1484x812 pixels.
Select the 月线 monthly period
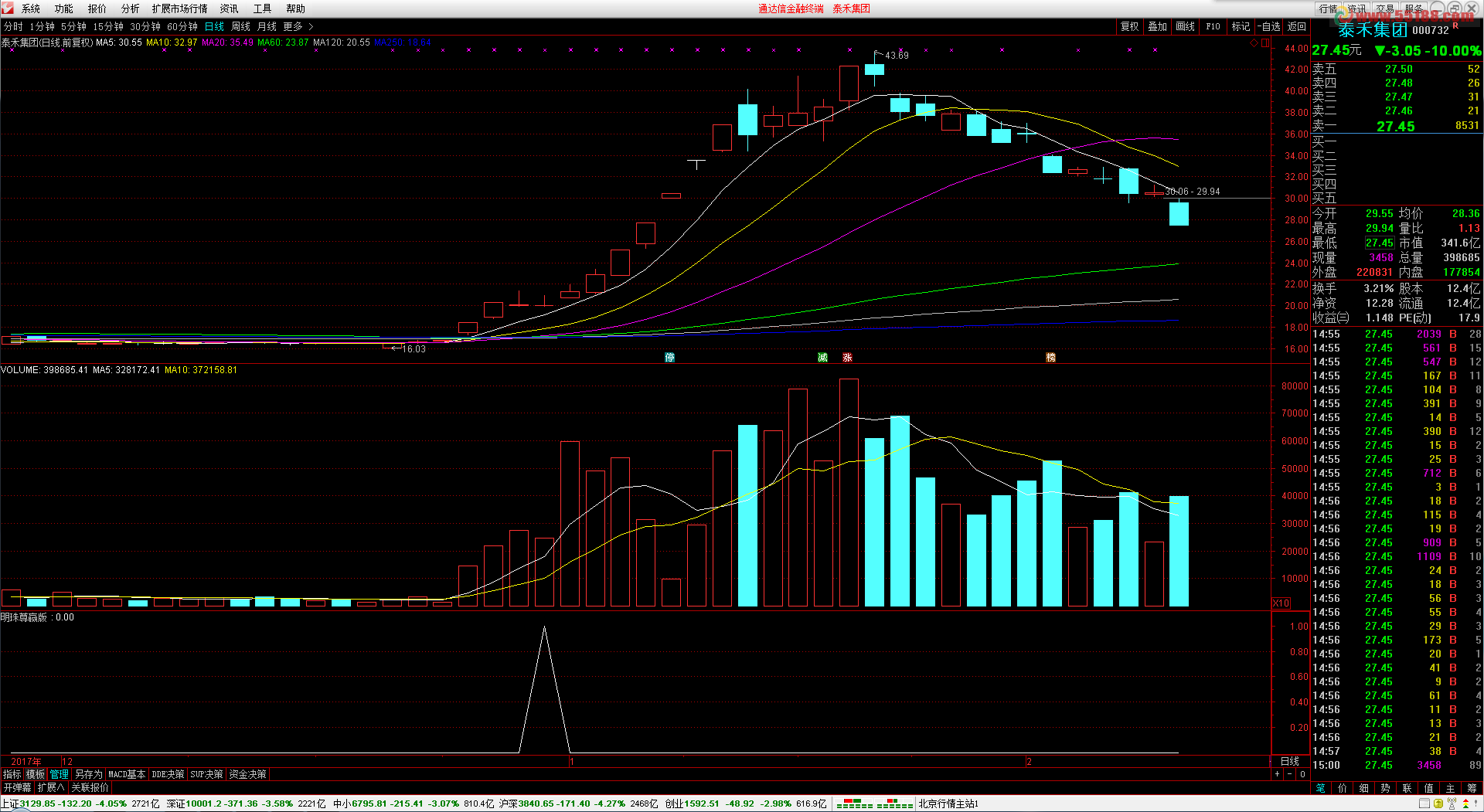(267, 26)
